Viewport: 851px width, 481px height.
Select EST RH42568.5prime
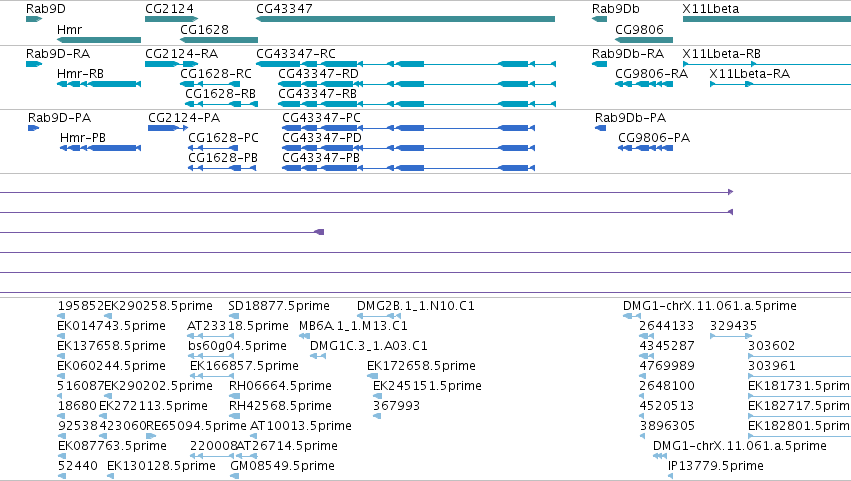[x=280, y=407]
